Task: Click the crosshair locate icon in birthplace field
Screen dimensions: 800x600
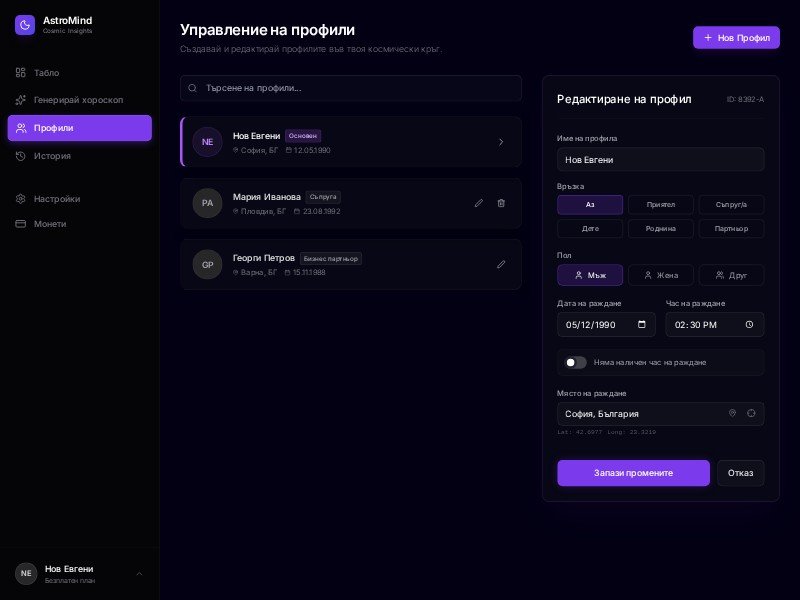Action: (751, 413)
